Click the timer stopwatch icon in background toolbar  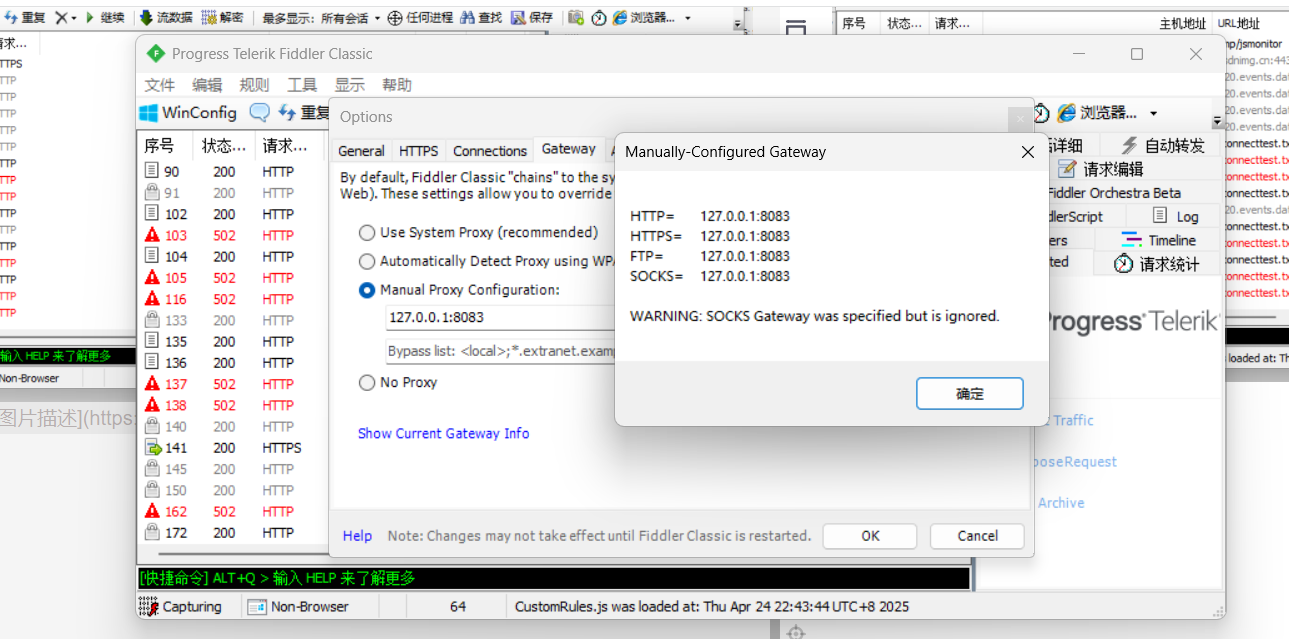(x=599, y=17)
